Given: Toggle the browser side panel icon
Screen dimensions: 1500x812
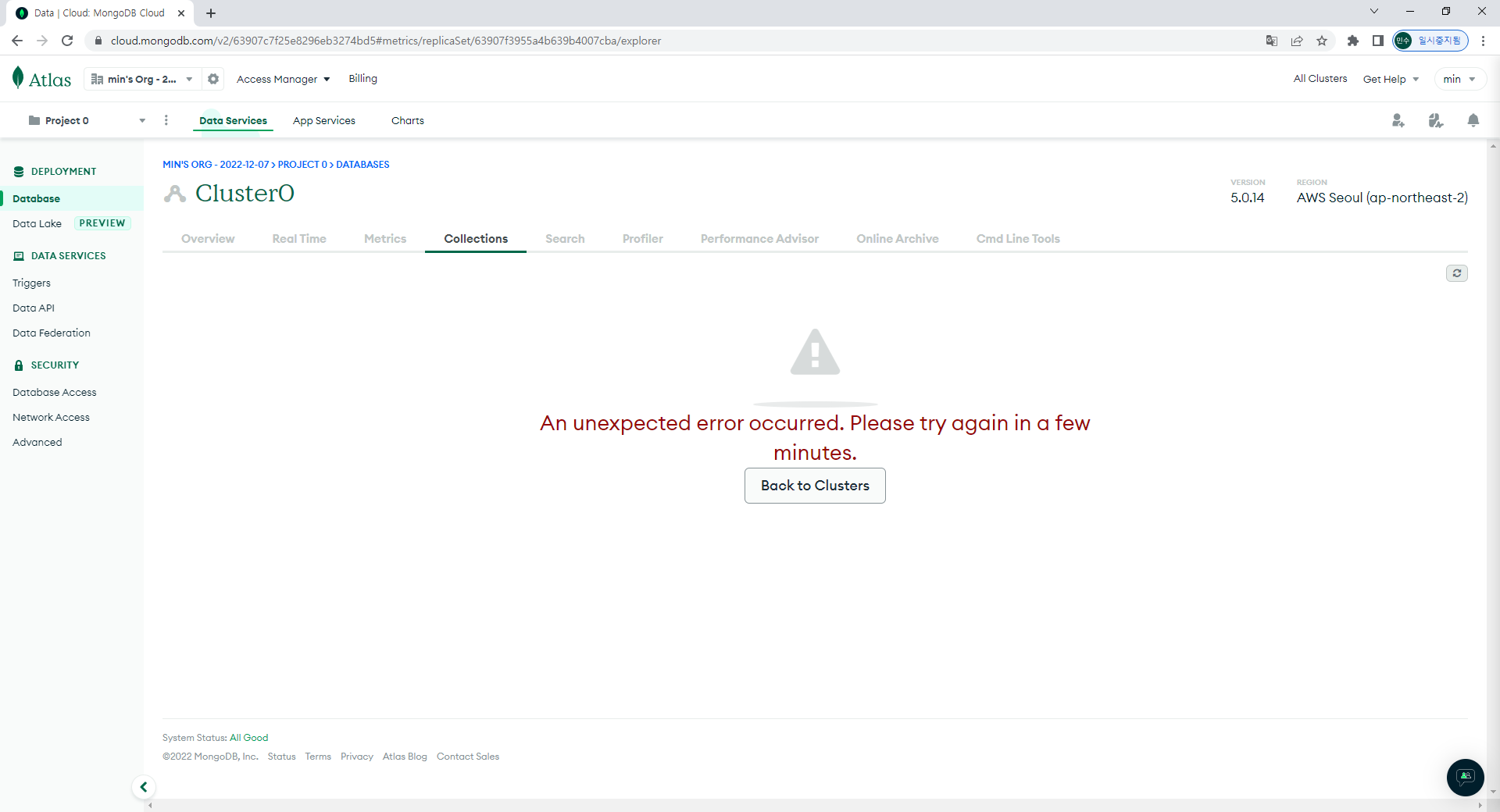Looking at the screenshot, I should 1378,41.
